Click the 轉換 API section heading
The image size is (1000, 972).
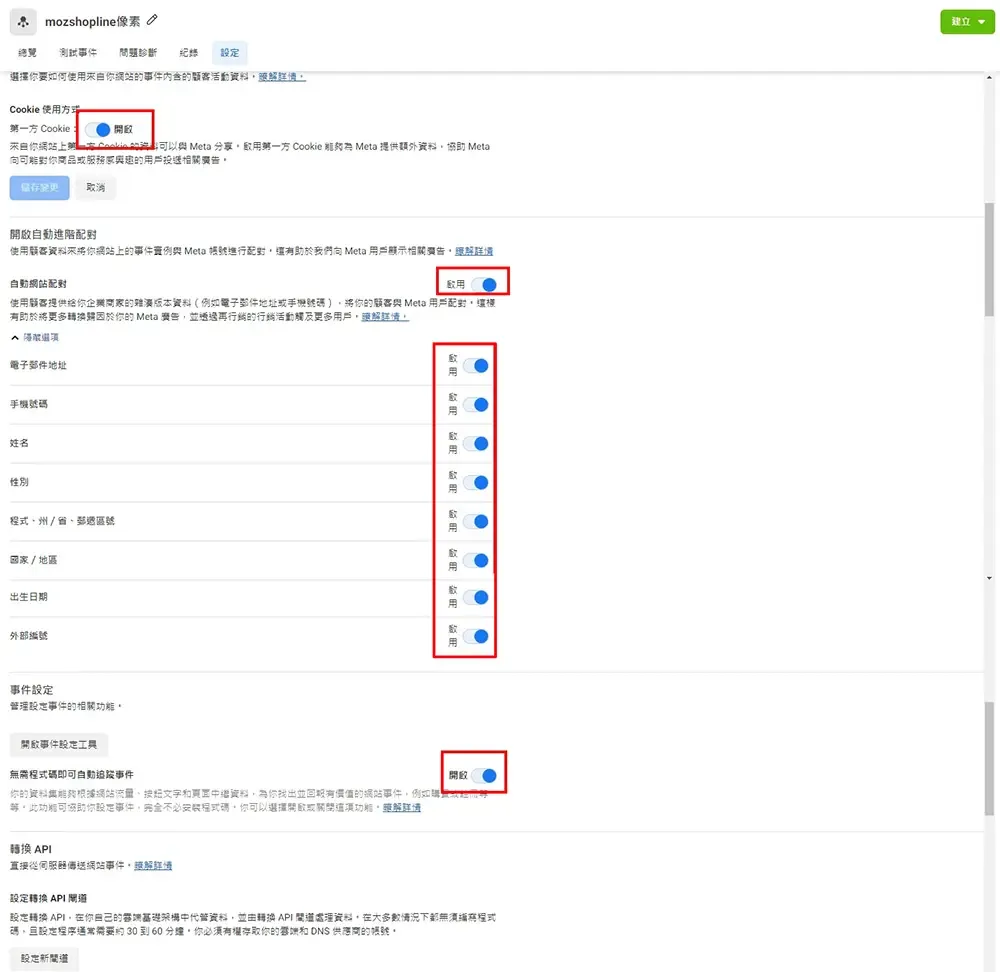[x=31, y=849]
